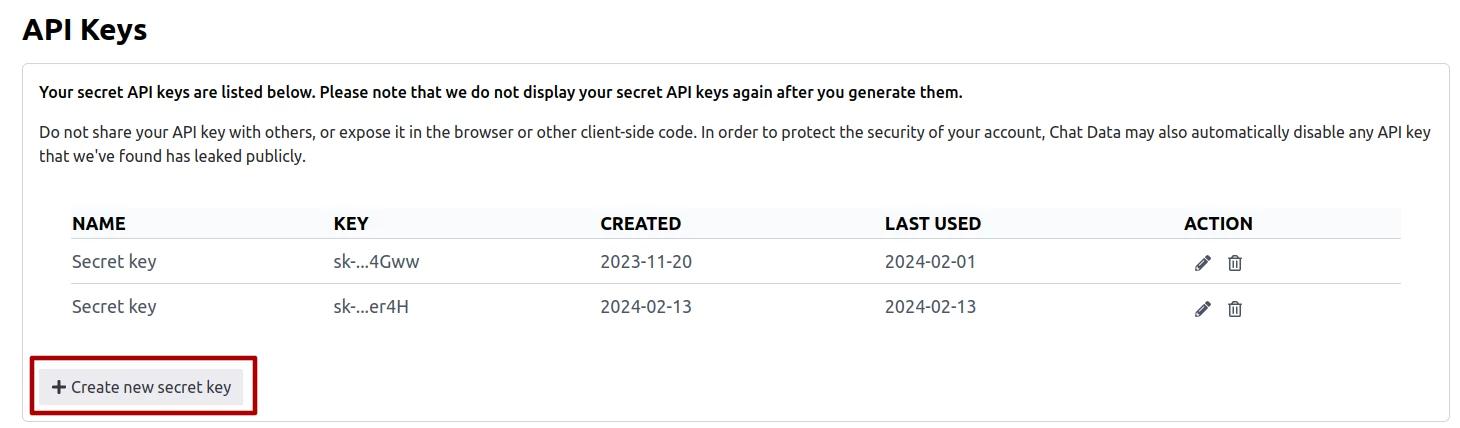Click the 2023-11-20 created date
The image size is (1460, 428).
[x=645, y=262]
